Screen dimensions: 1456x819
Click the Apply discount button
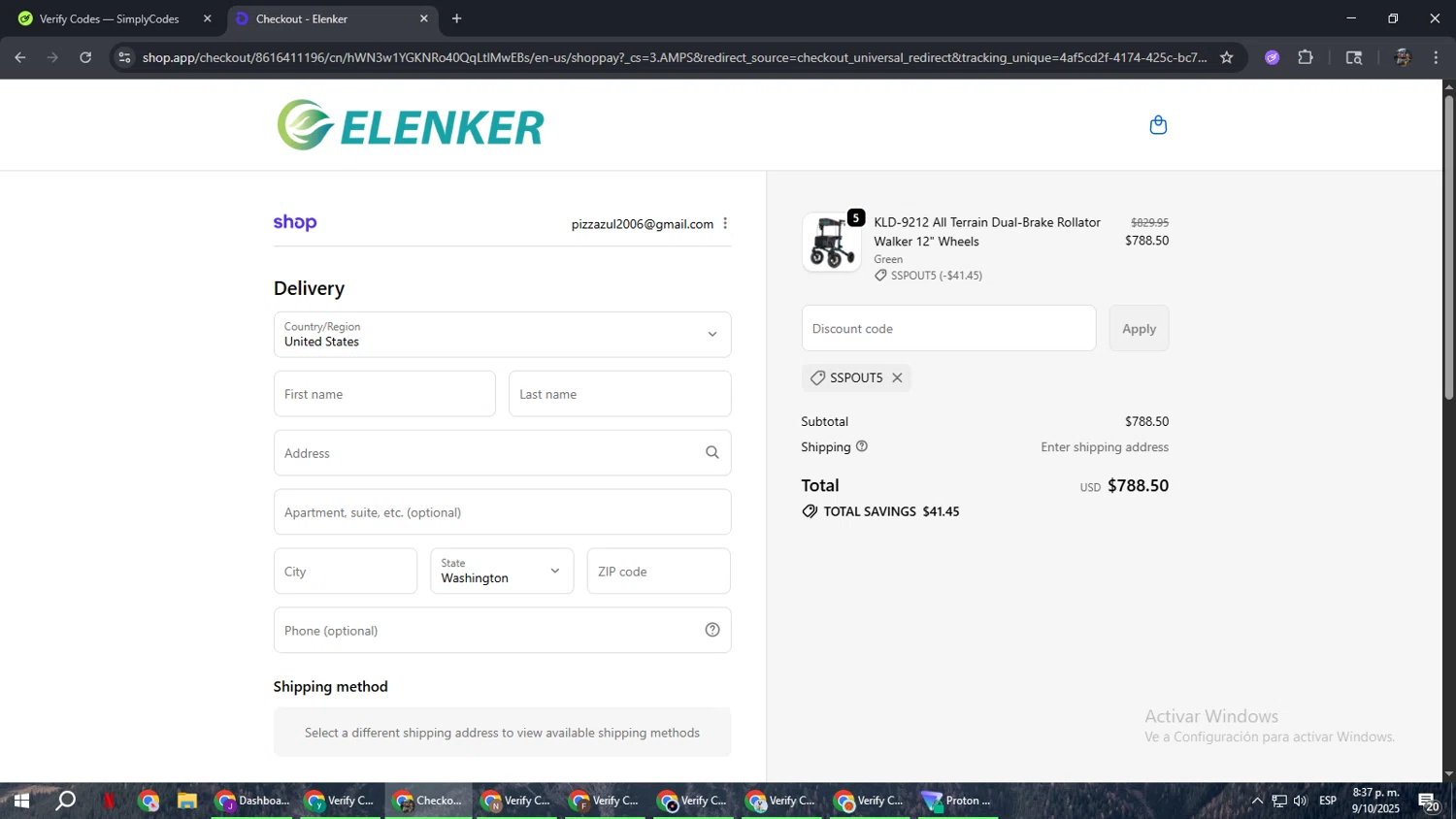coord(1139,329)
